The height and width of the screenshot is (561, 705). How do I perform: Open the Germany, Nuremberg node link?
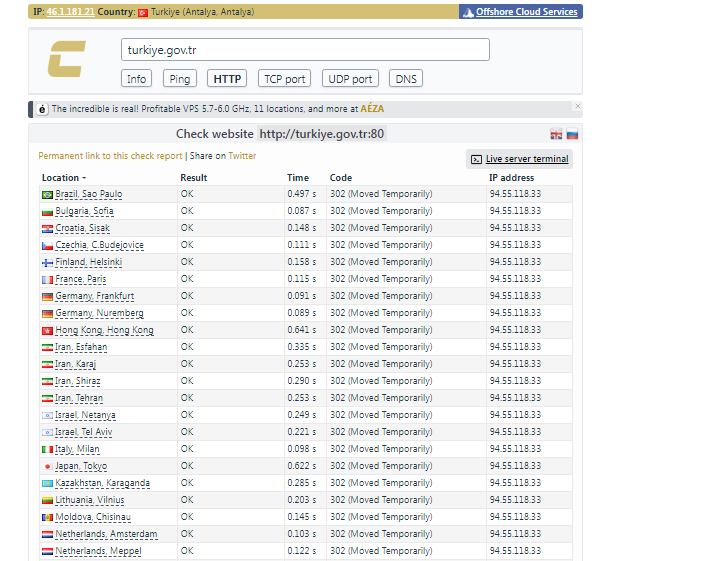point(99,313)
